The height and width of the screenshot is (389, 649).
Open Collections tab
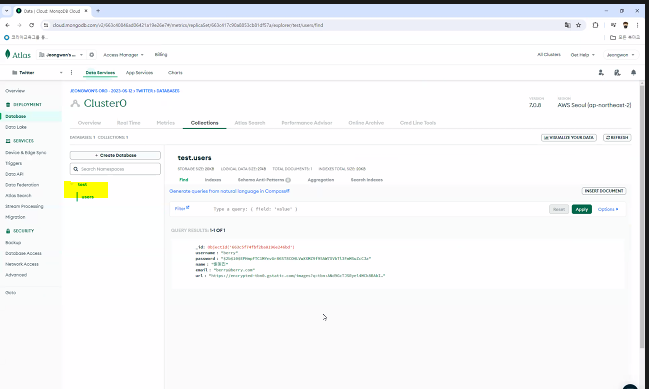pyautogui.click(x=204, y=123)
